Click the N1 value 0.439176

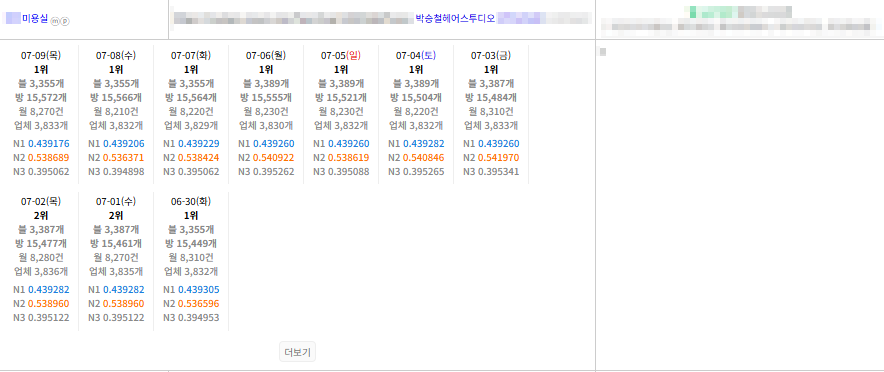pyautogui.click(x=49, y=144)
